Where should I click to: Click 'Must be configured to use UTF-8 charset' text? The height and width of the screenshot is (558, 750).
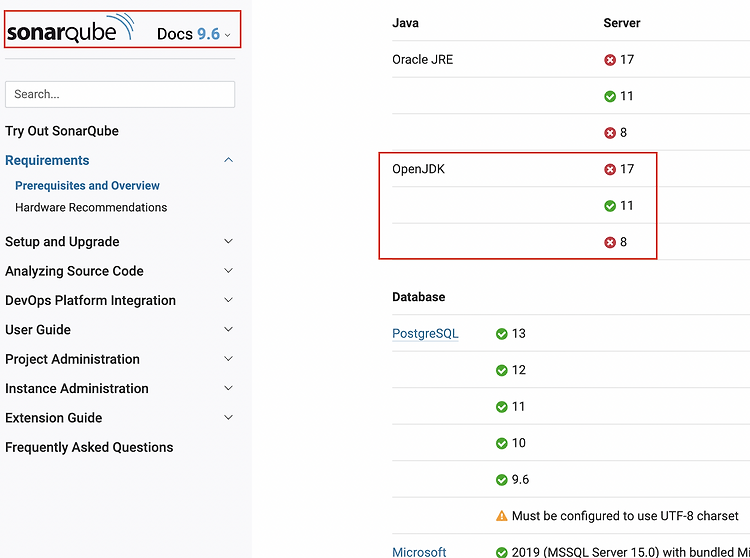(625, 516)
